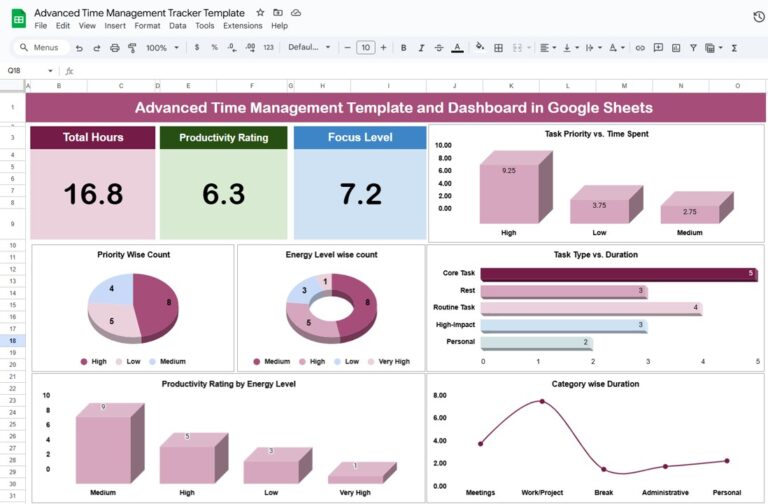768x504 pixels.
Task: Open the Default font dropdown
Action: 309,48
